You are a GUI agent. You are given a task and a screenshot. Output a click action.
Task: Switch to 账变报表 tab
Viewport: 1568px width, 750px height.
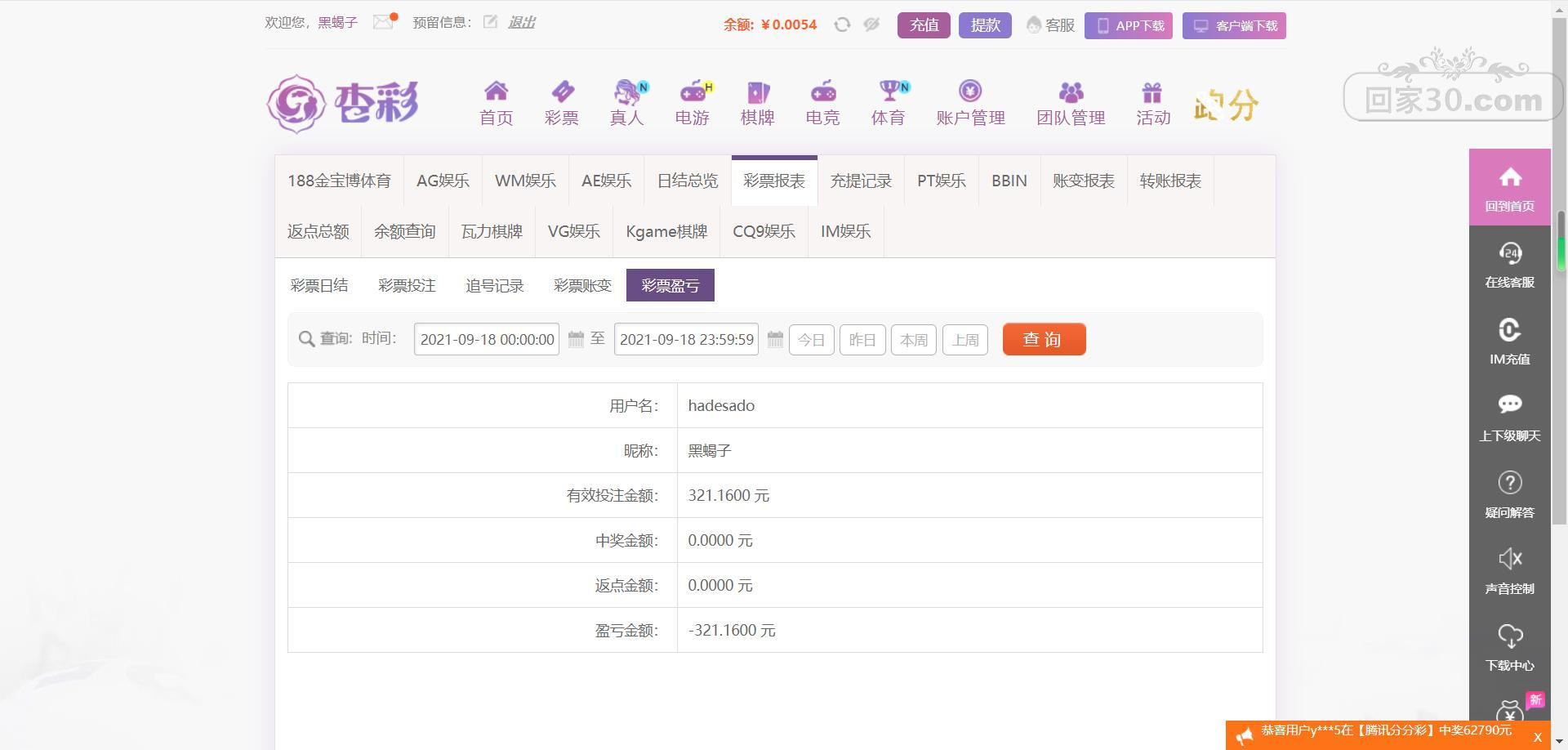pyautogui.click(x=1083, y=181)
